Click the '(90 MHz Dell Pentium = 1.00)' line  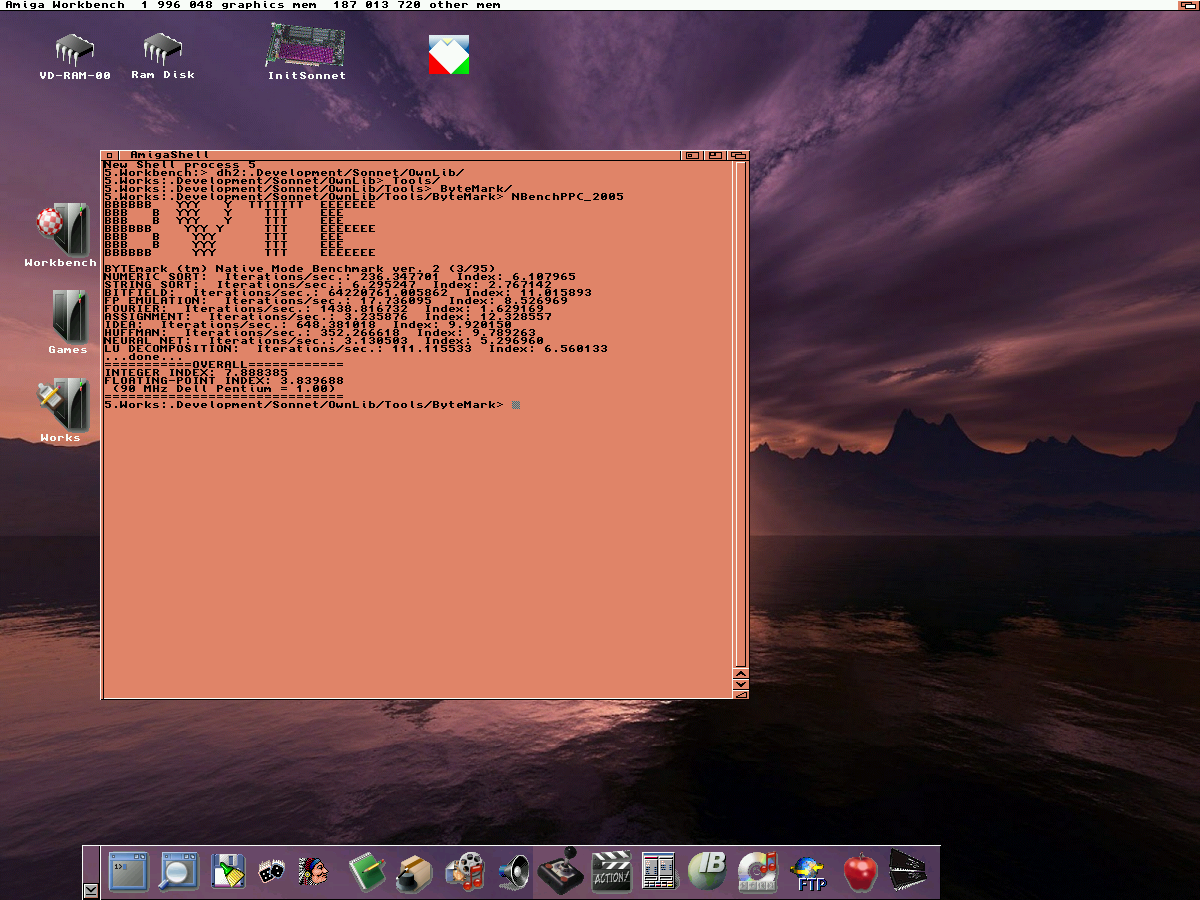pos(224,388)
